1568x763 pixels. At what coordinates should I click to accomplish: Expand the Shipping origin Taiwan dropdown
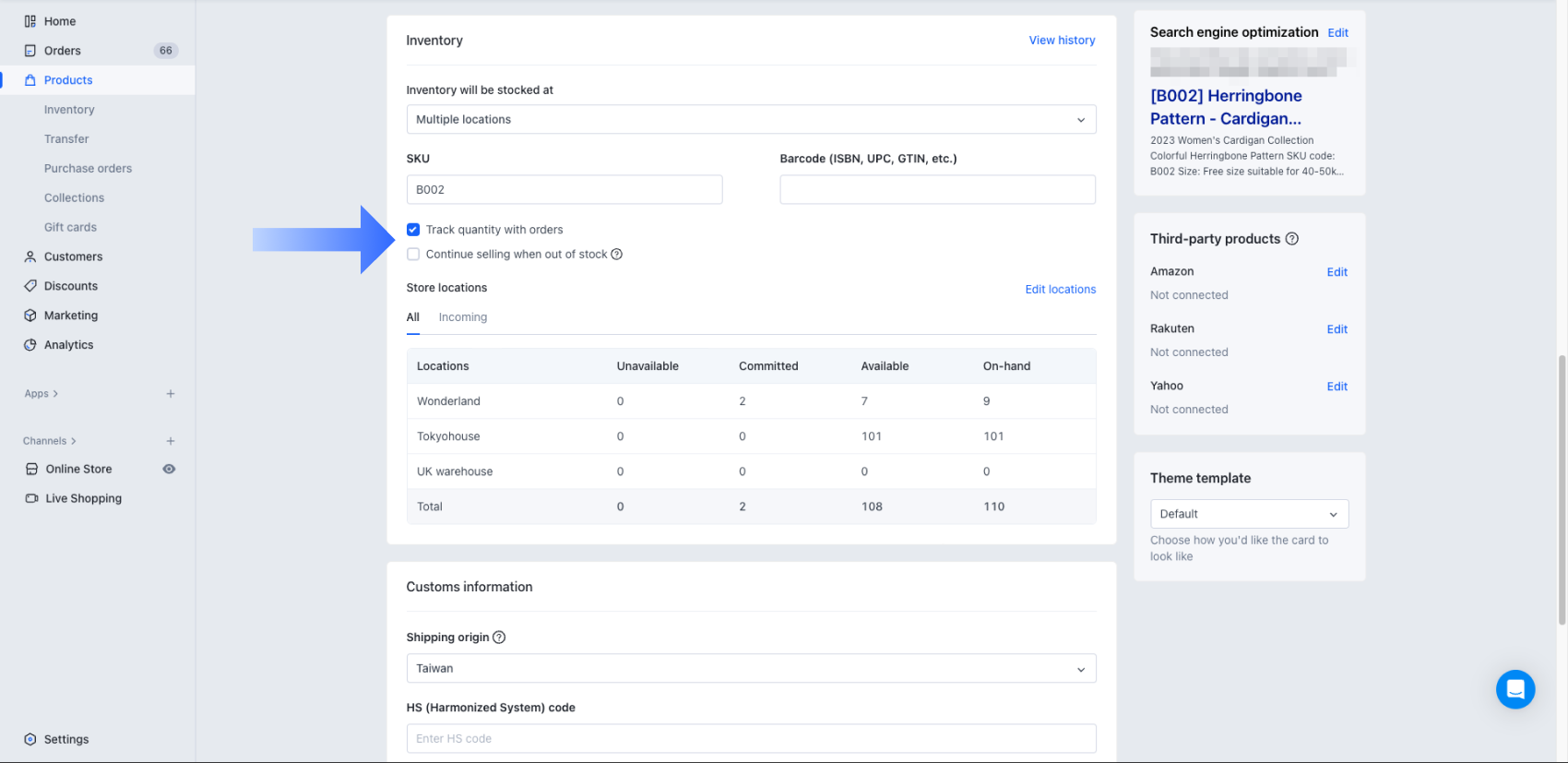pyautogui.click(x=751, y=669)
